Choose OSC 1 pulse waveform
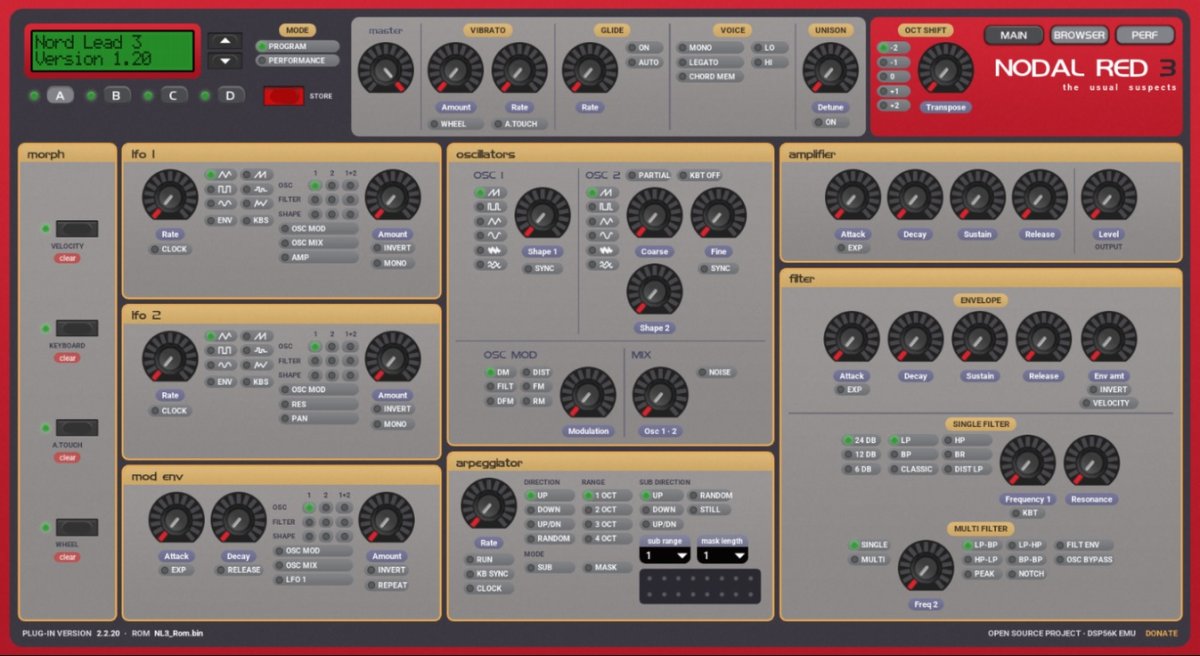 pos(491,207)
